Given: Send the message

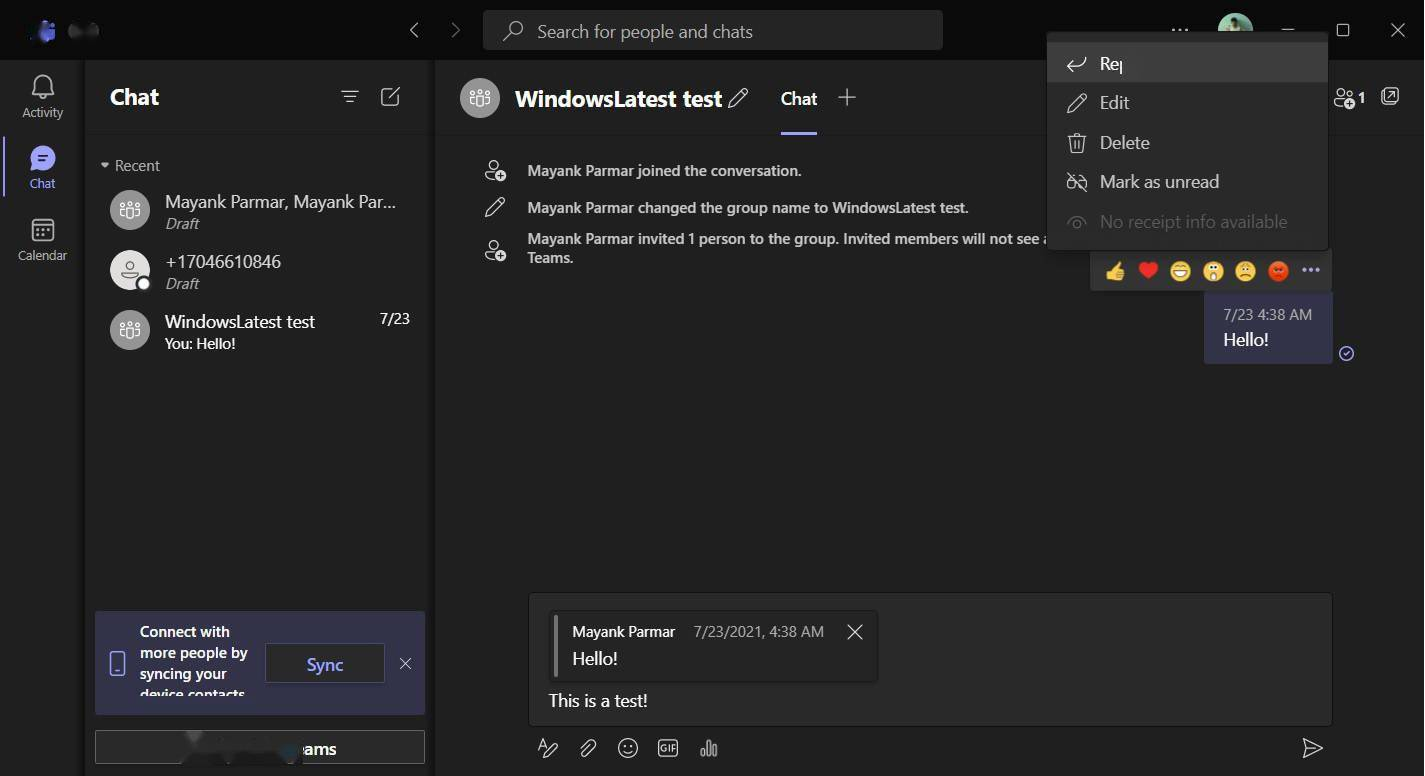Looking at the screenshot, I should tap(1312, 748).
